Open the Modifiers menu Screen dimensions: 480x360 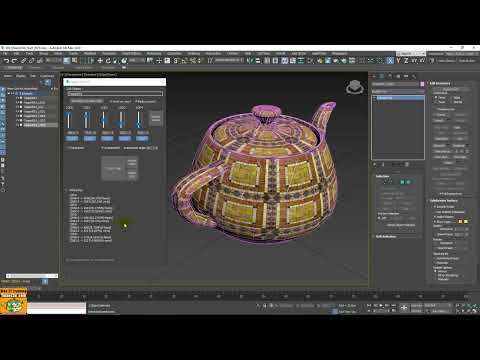click(90, 53)
